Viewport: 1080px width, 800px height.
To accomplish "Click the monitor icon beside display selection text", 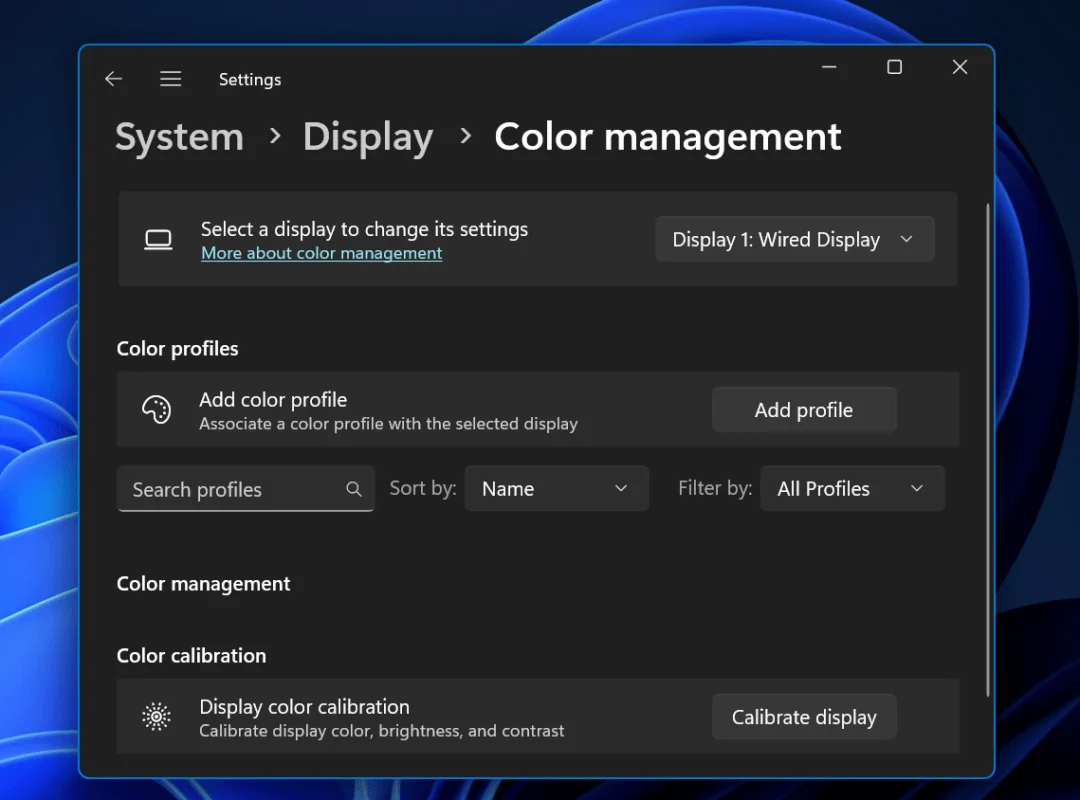I will pyautogui.click(x=158, y=239).
